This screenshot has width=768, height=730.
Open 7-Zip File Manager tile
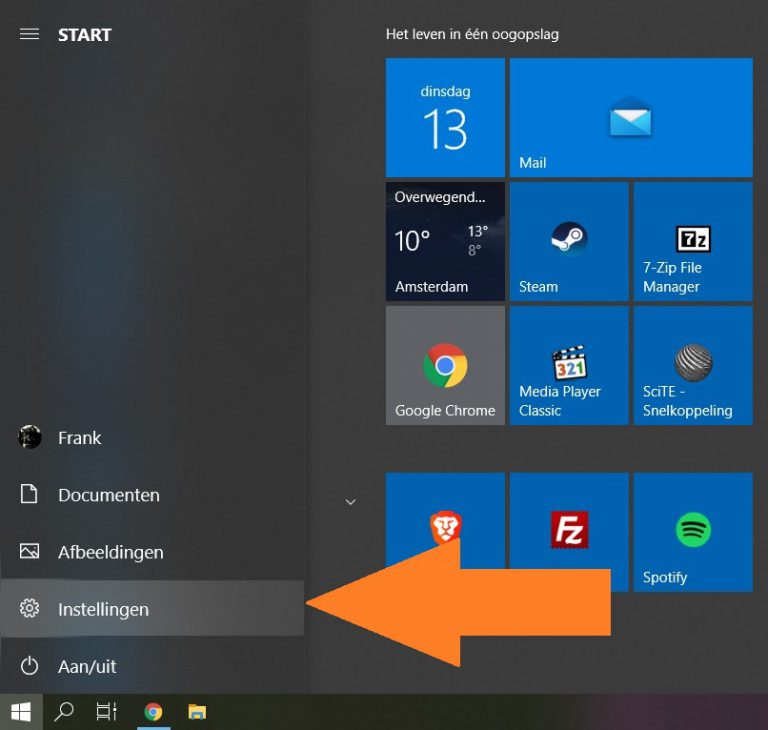tap(693, 242)
